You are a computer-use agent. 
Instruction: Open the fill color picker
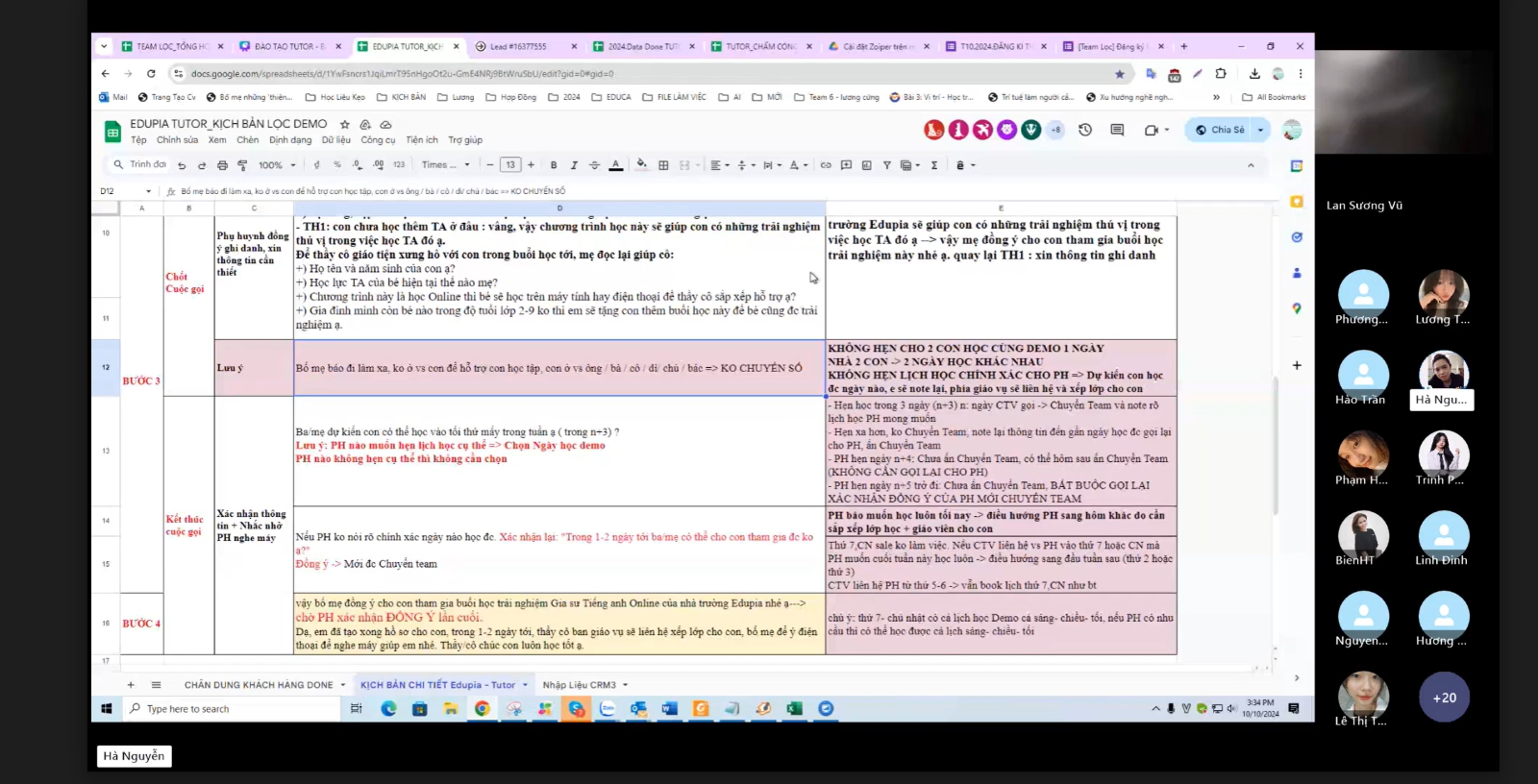click(641, 165)
